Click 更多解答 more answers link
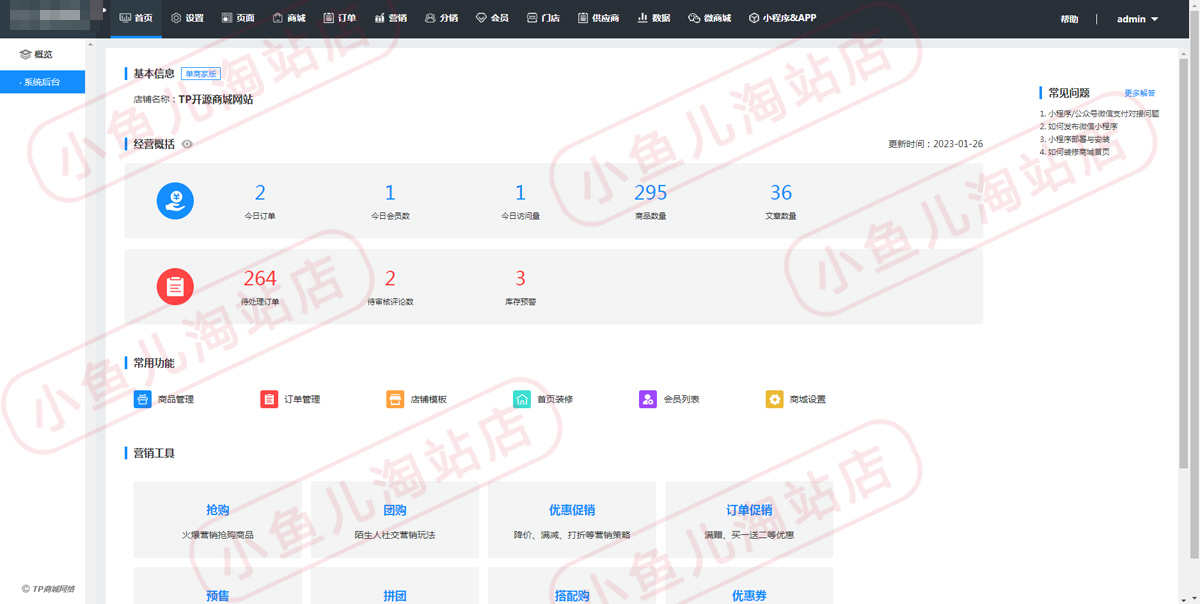 click(x=1140, y=93)
